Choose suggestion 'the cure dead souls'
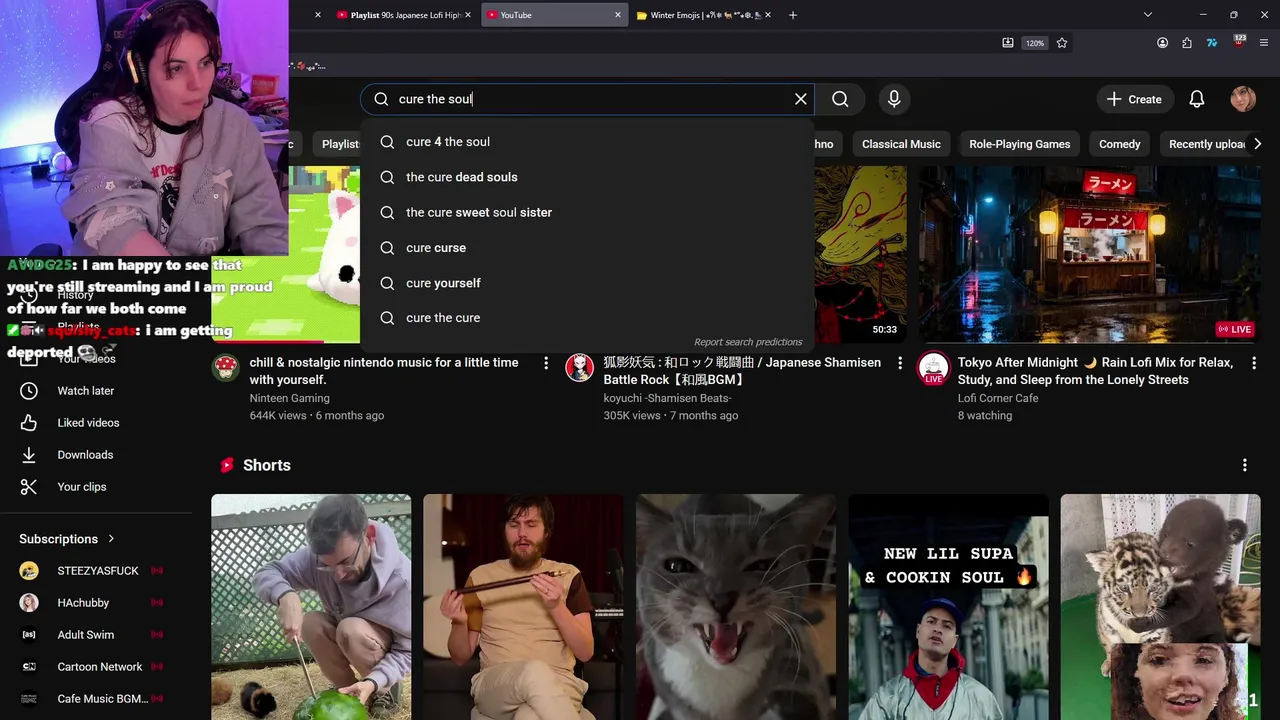This screenshot has height=720, width=1280. click(x=587, y=177)
